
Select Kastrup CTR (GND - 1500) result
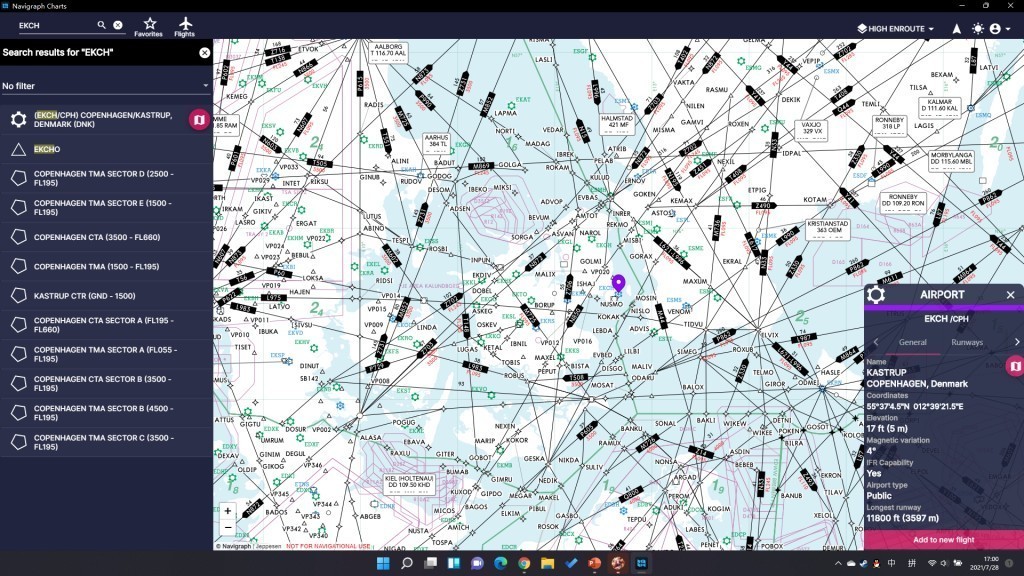tap(106, 296)
